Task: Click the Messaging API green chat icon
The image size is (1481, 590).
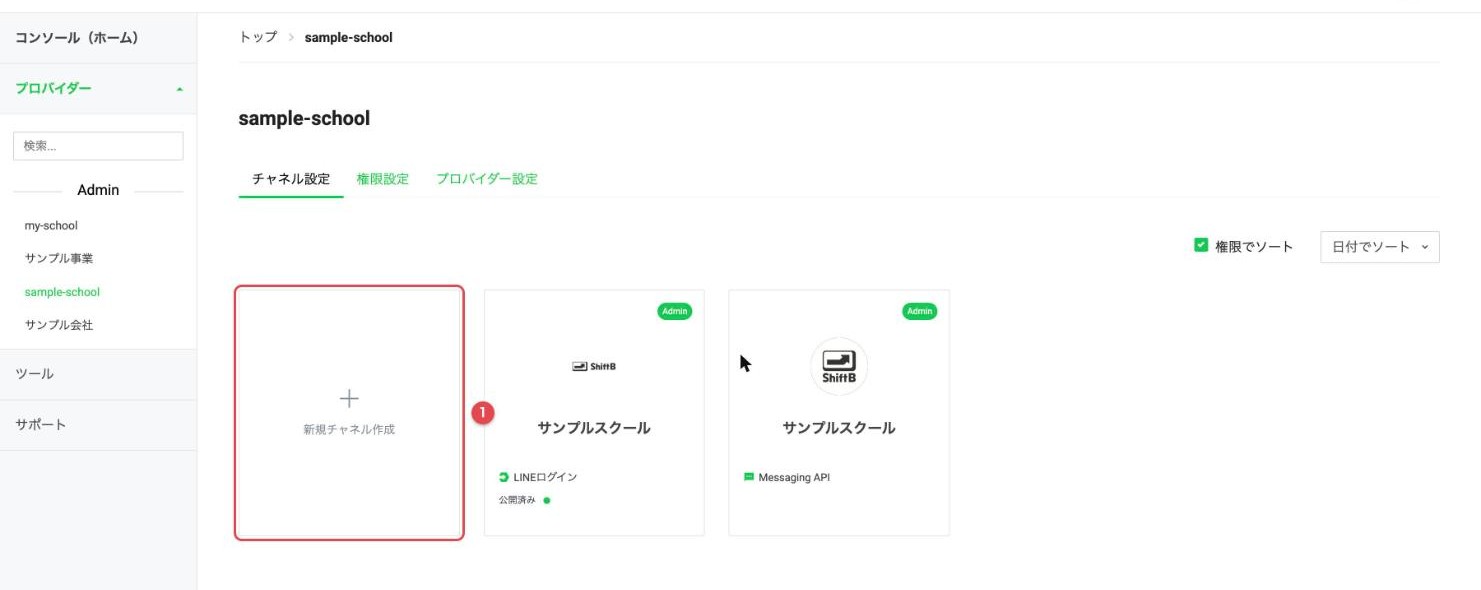Action: pyautogui.click(x=749, y=477)
